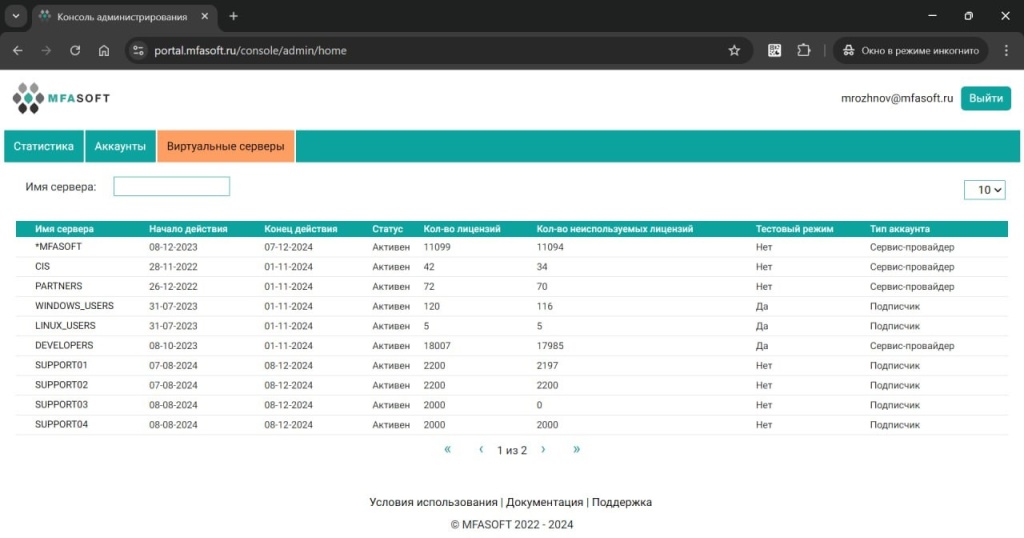The height and width of the screenshot is (538, 1024).
Task: Go to next table page
Action: coord(543,449)
